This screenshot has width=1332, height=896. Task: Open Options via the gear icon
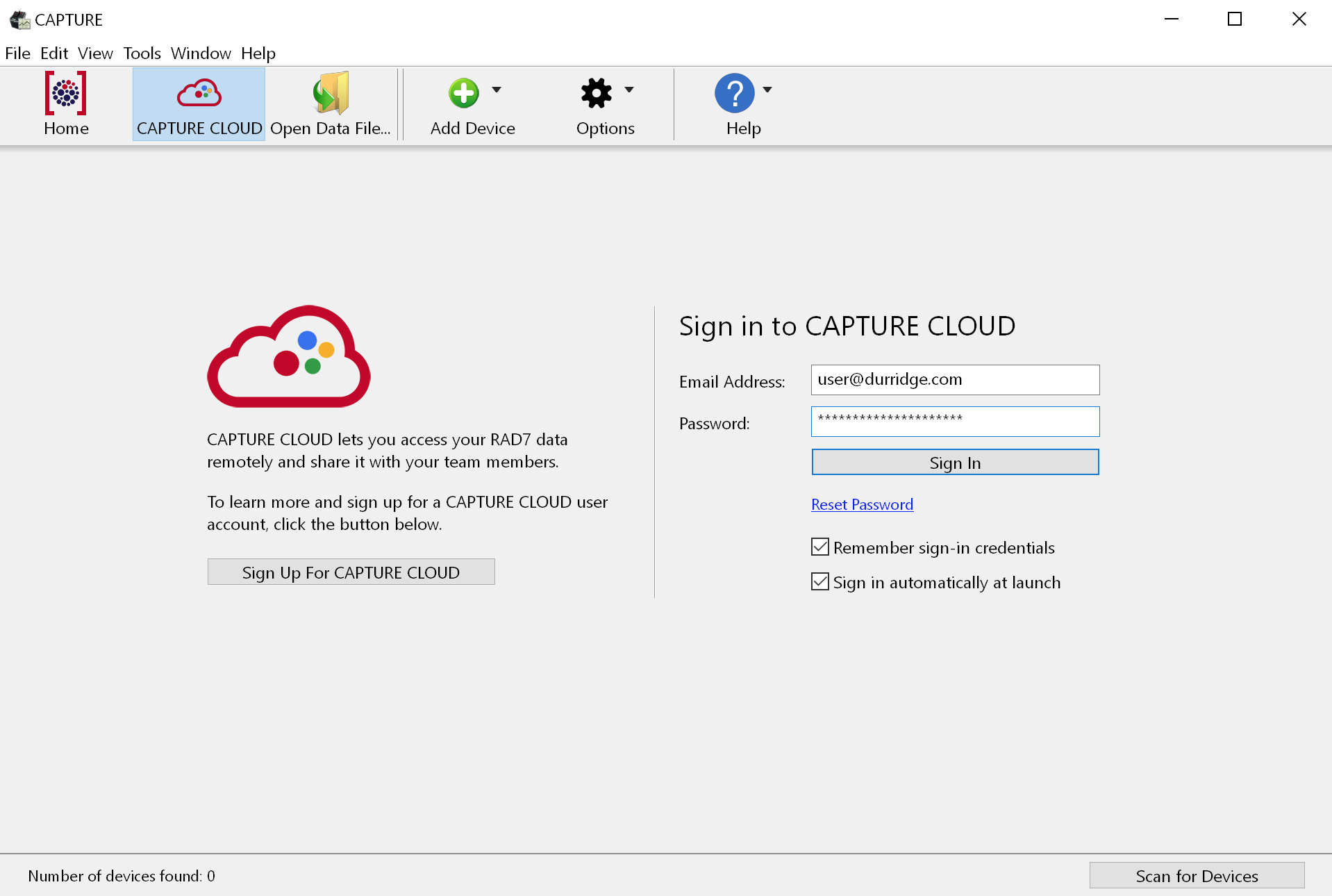(596, 93)
